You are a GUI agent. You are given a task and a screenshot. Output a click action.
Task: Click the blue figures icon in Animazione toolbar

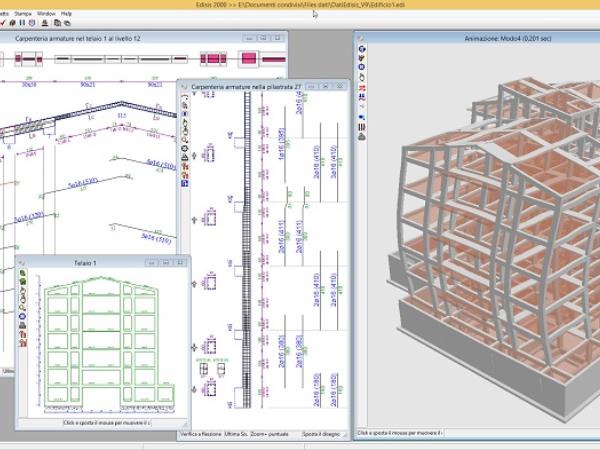[x=362, y=97]
